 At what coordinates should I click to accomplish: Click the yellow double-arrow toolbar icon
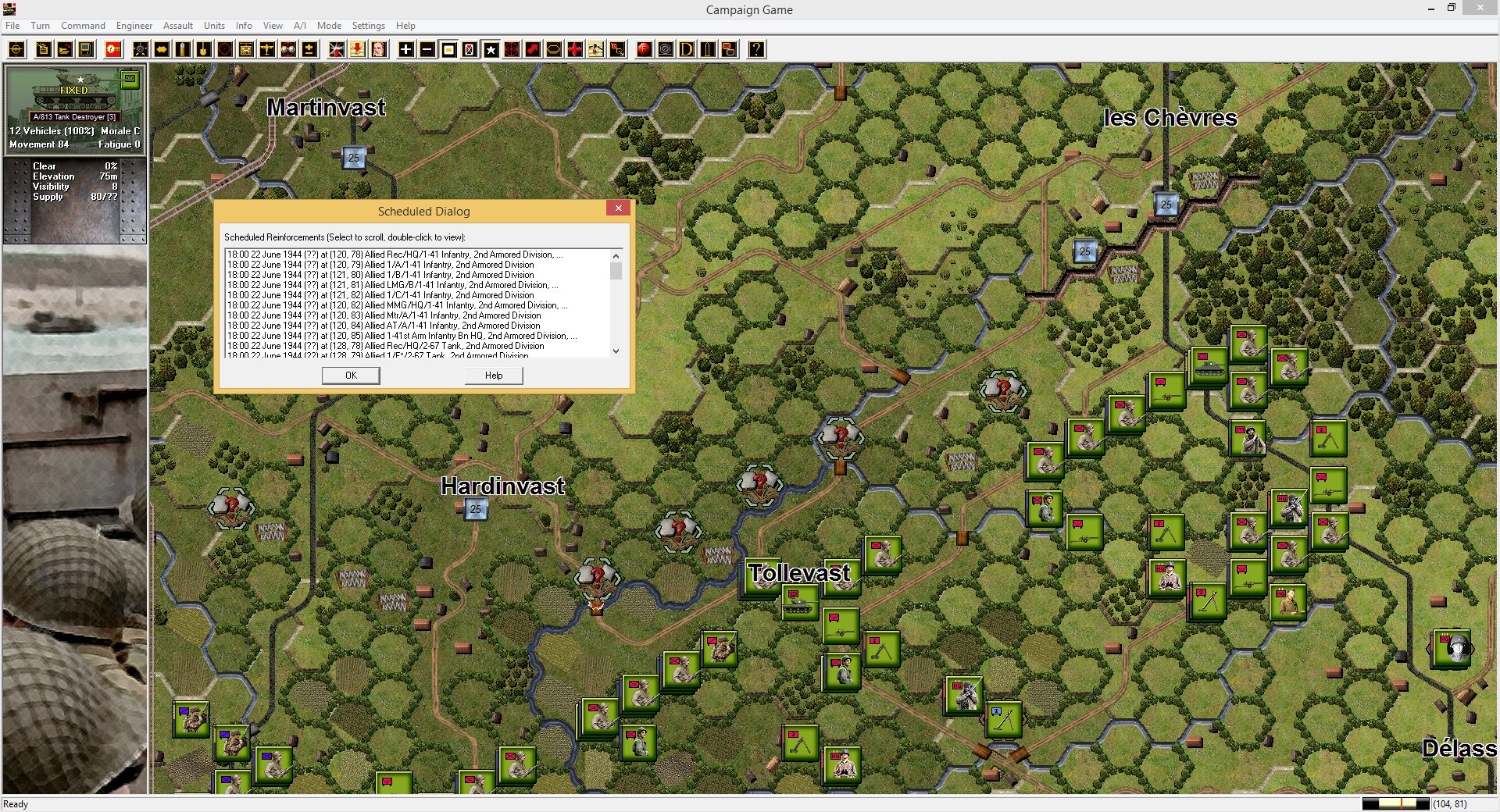pyautogui.click(x=162, y=49)
